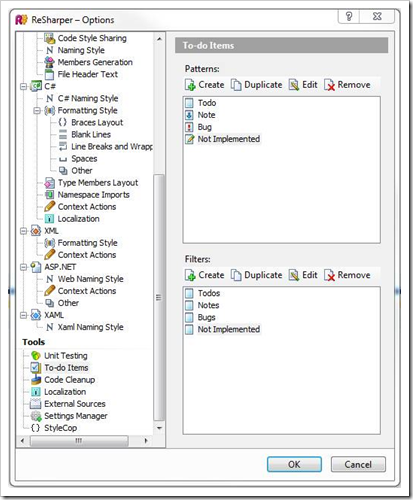Click the Spaces icon in tree

pyautogui.click(x=63, y=159)
